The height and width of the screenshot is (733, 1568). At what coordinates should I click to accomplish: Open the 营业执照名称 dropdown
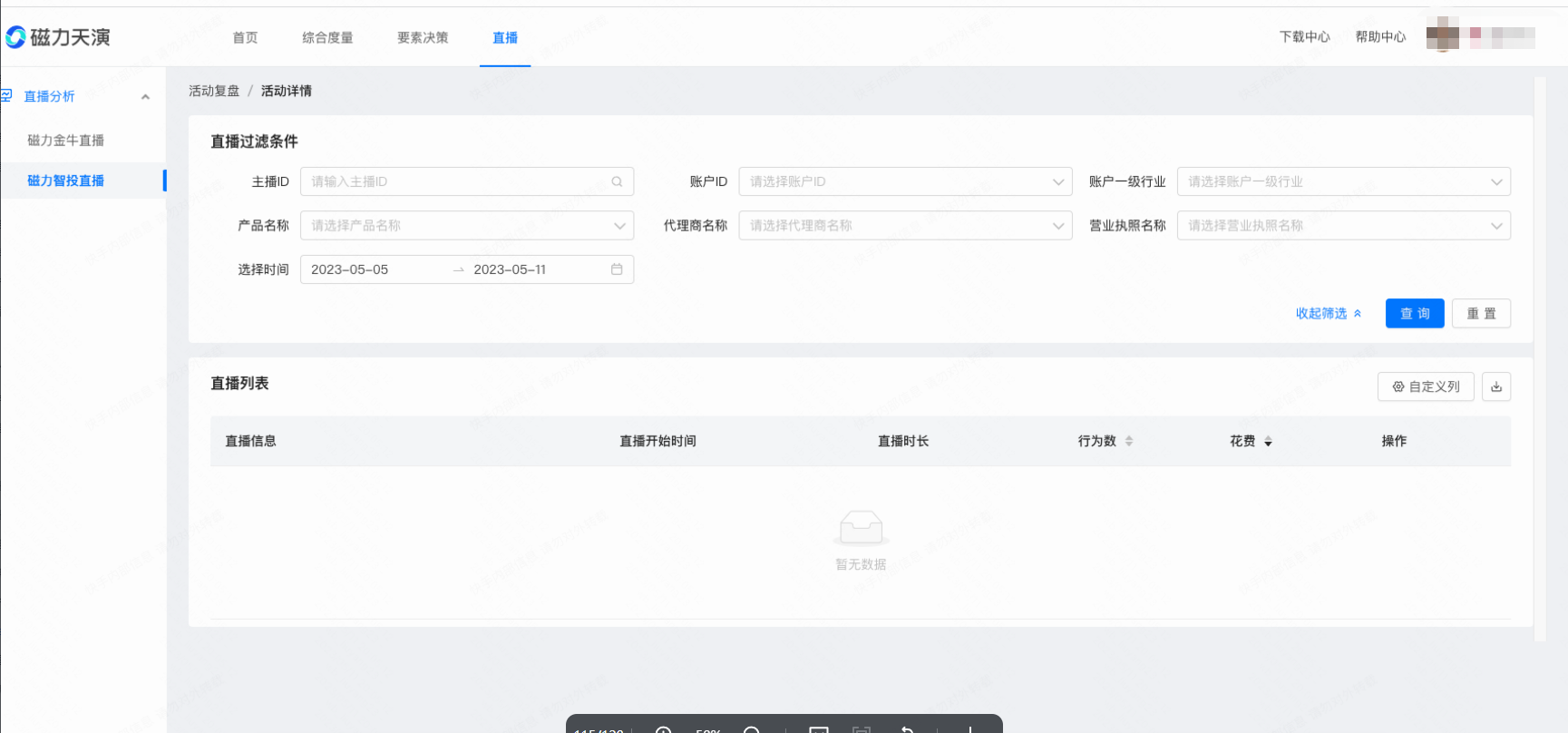1344,225
